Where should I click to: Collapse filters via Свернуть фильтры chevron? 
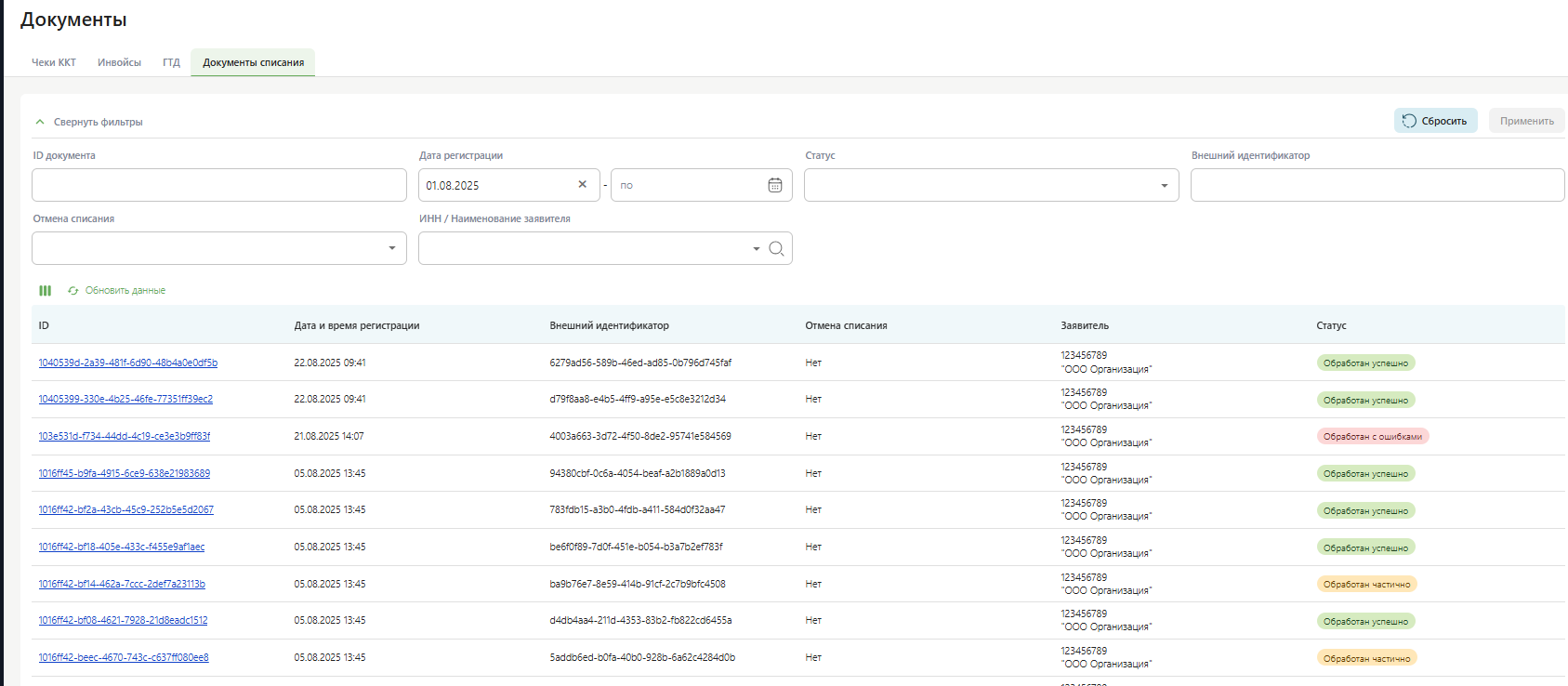click(40, 122)
